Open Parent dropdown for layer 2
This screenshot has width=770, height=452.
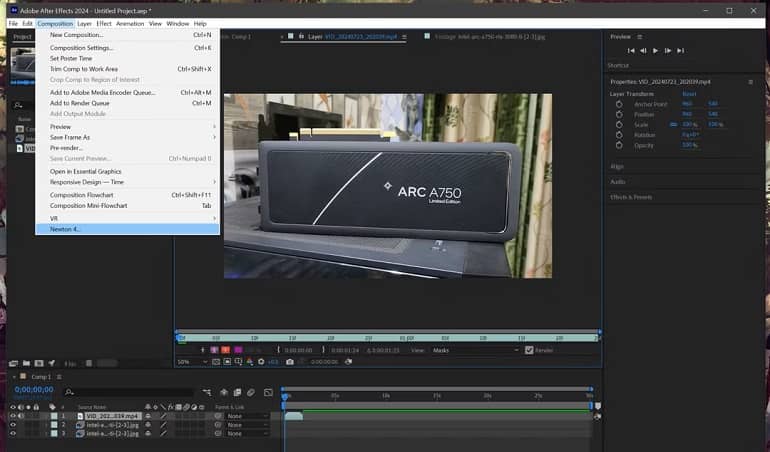[247, 425]
